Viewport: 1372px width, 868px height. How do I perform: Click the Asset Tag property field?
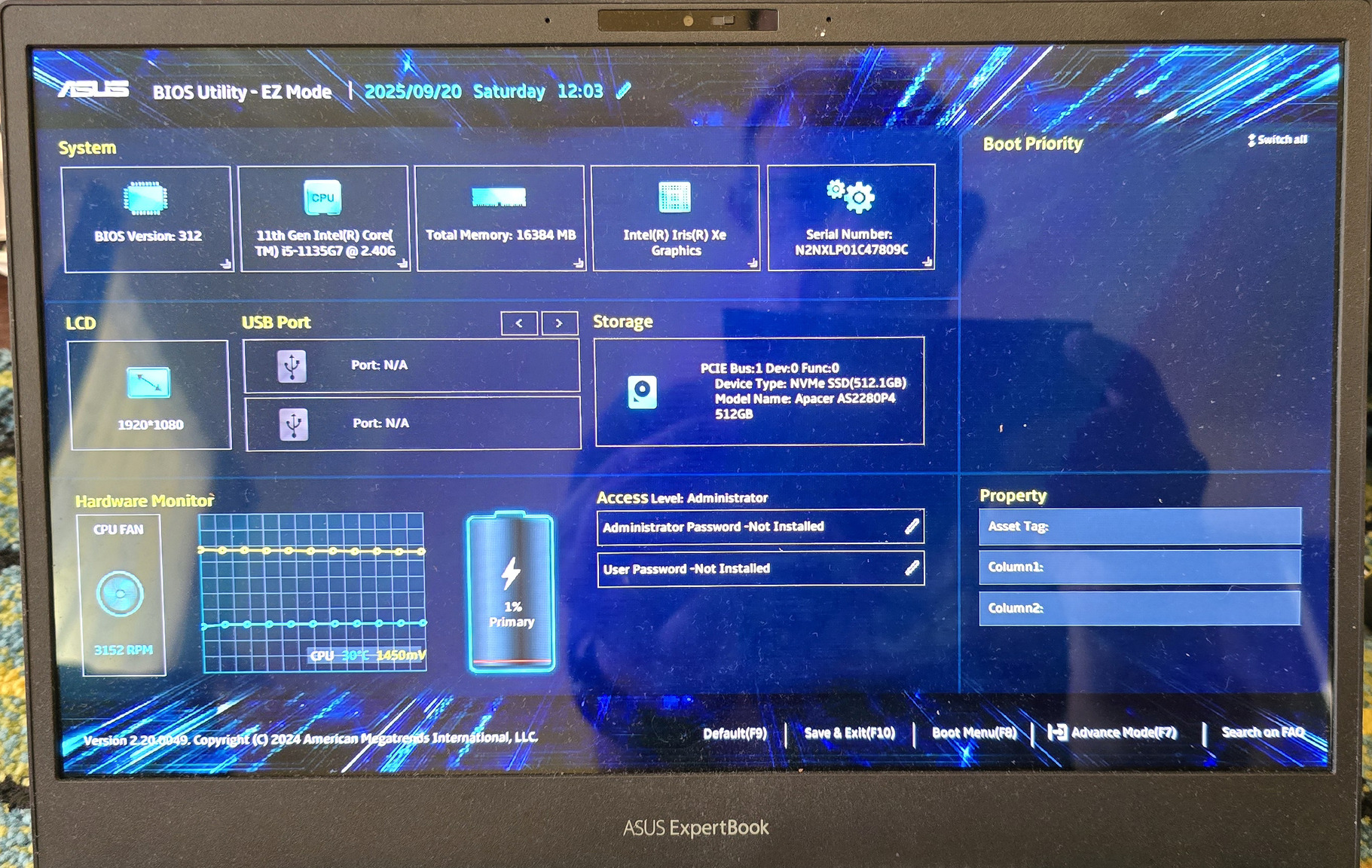pyautogui.click(x=1140, y=526)
